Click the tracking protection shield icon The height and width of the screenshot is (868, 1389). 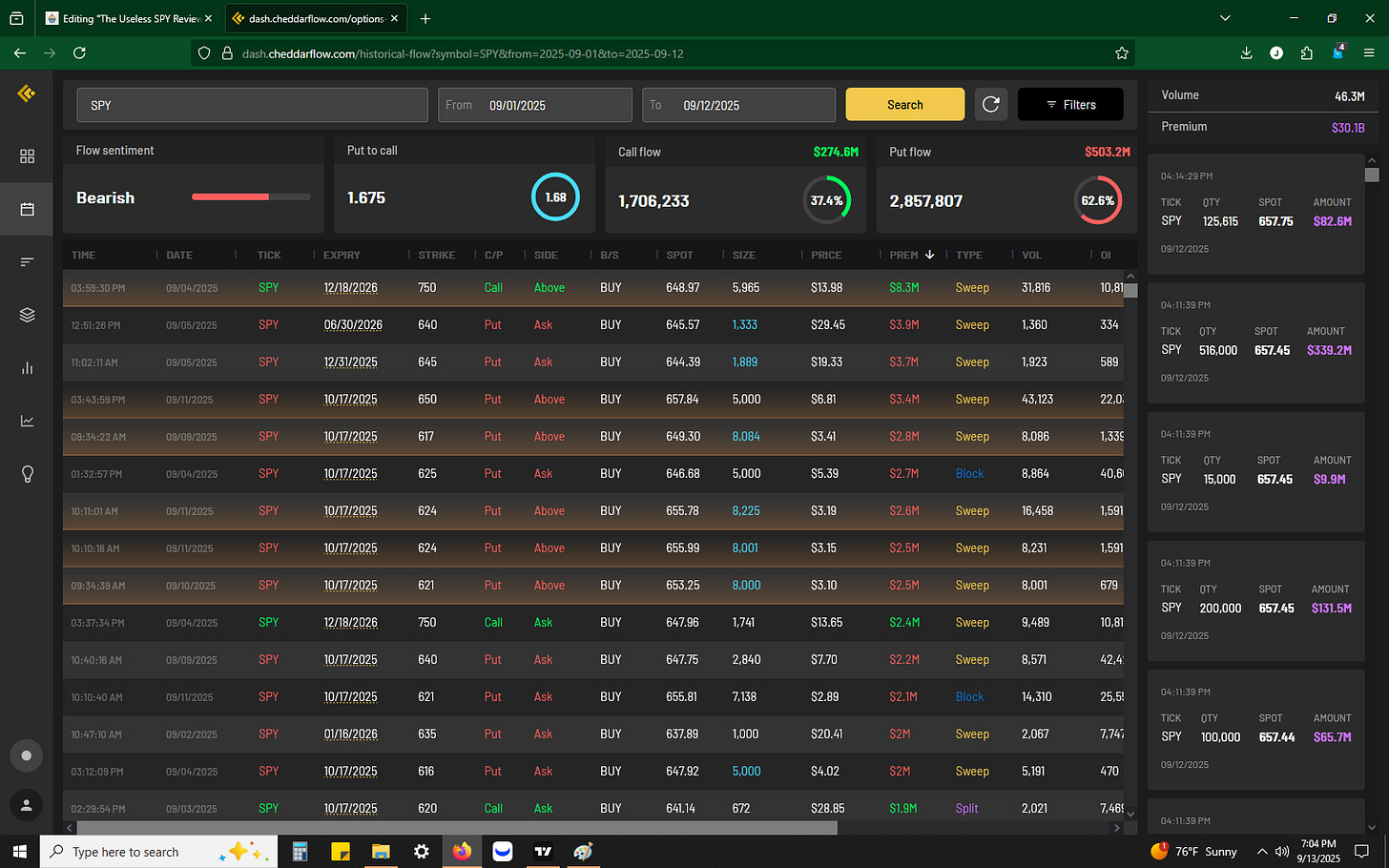204,53
